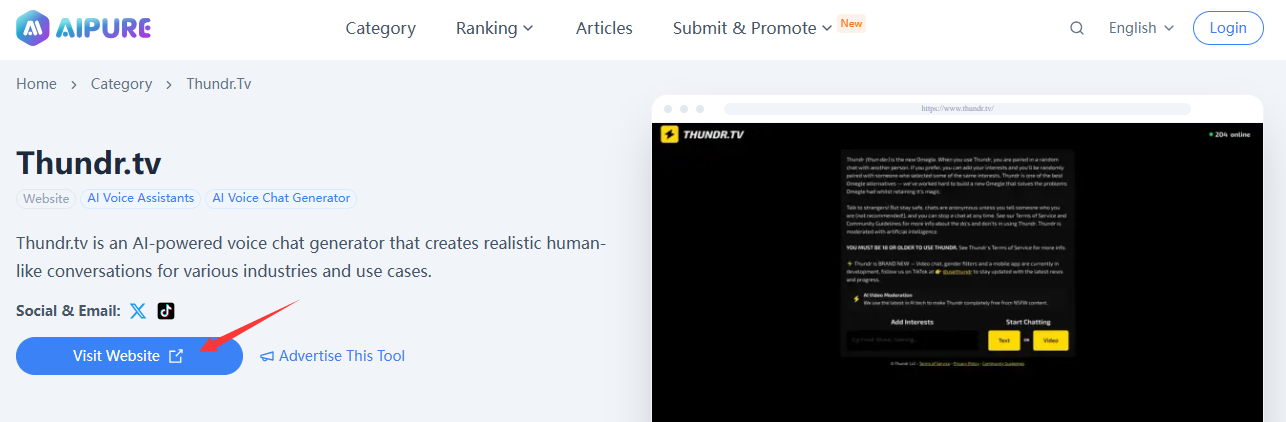Open the TikTok social link
The image size is (1286, 422).
[166, 311]
